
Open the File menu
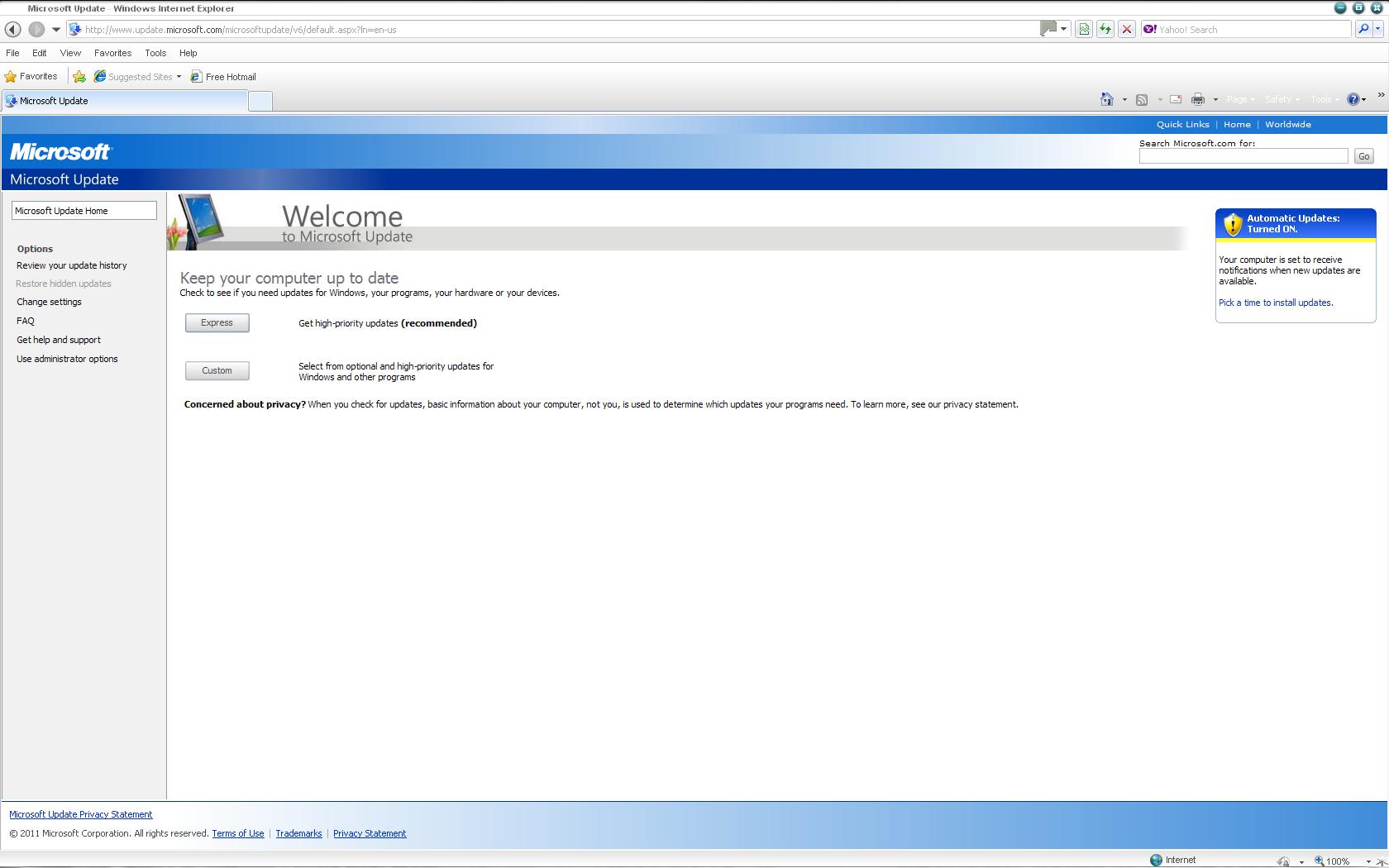(12, 53)
